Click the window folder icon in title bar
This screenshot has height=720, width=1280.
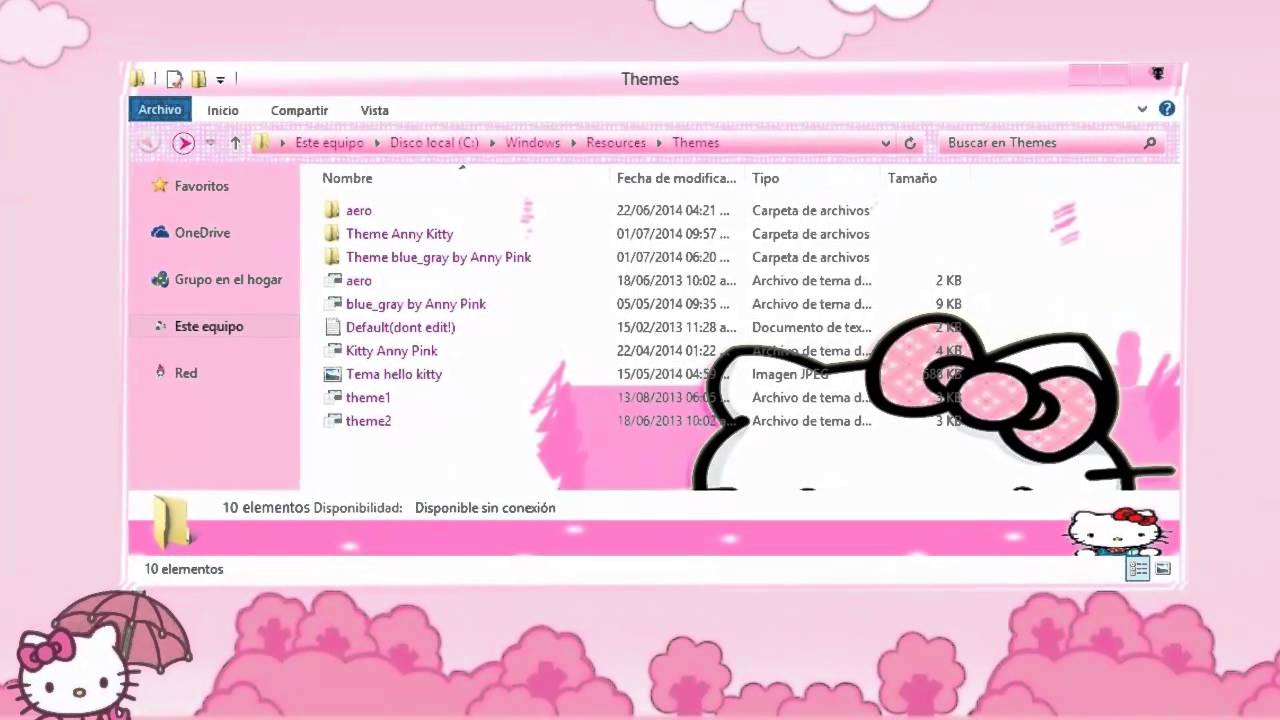tap(138, 79)
